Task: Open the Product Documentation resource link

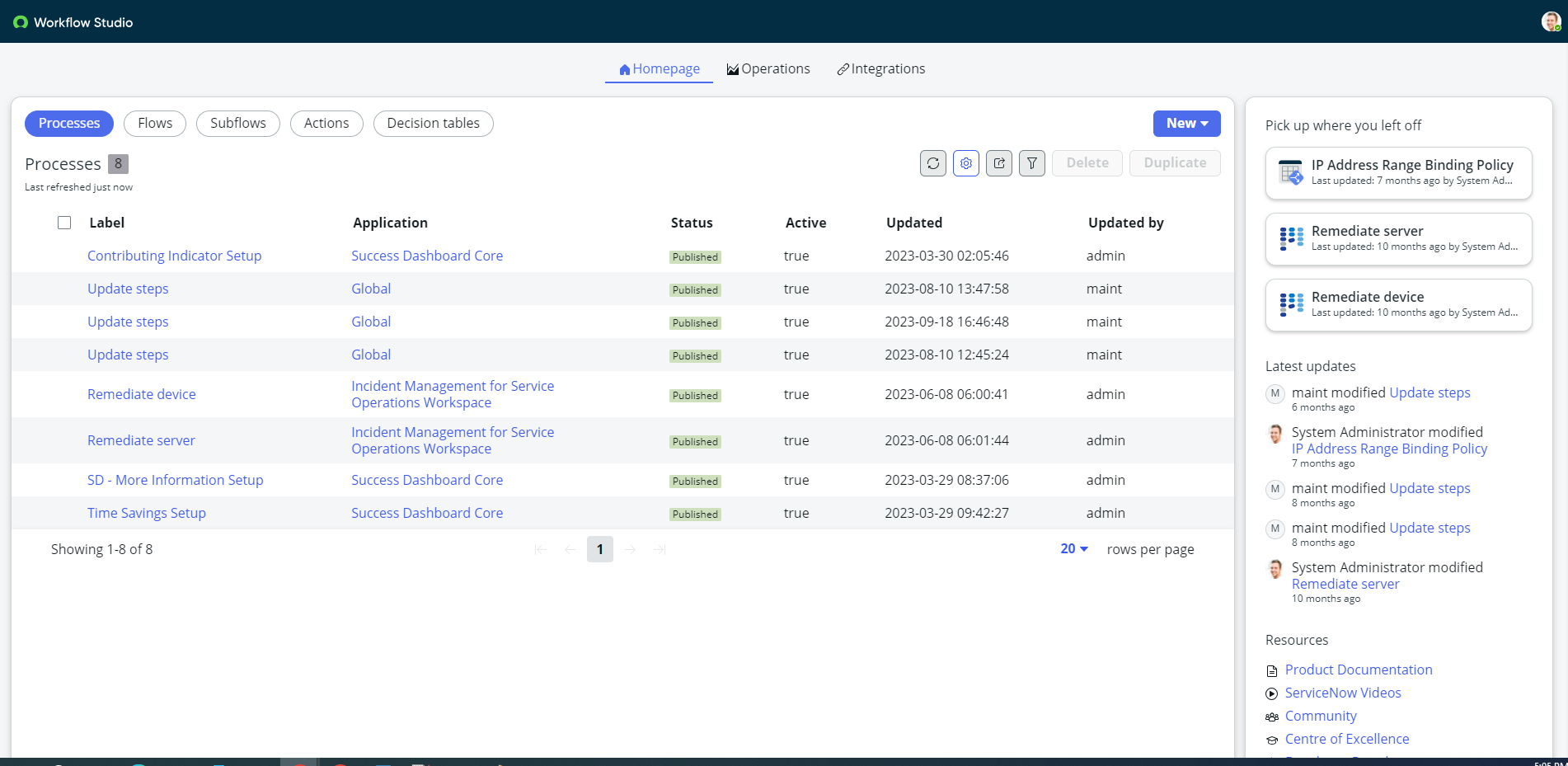Action: point(1359,670)
